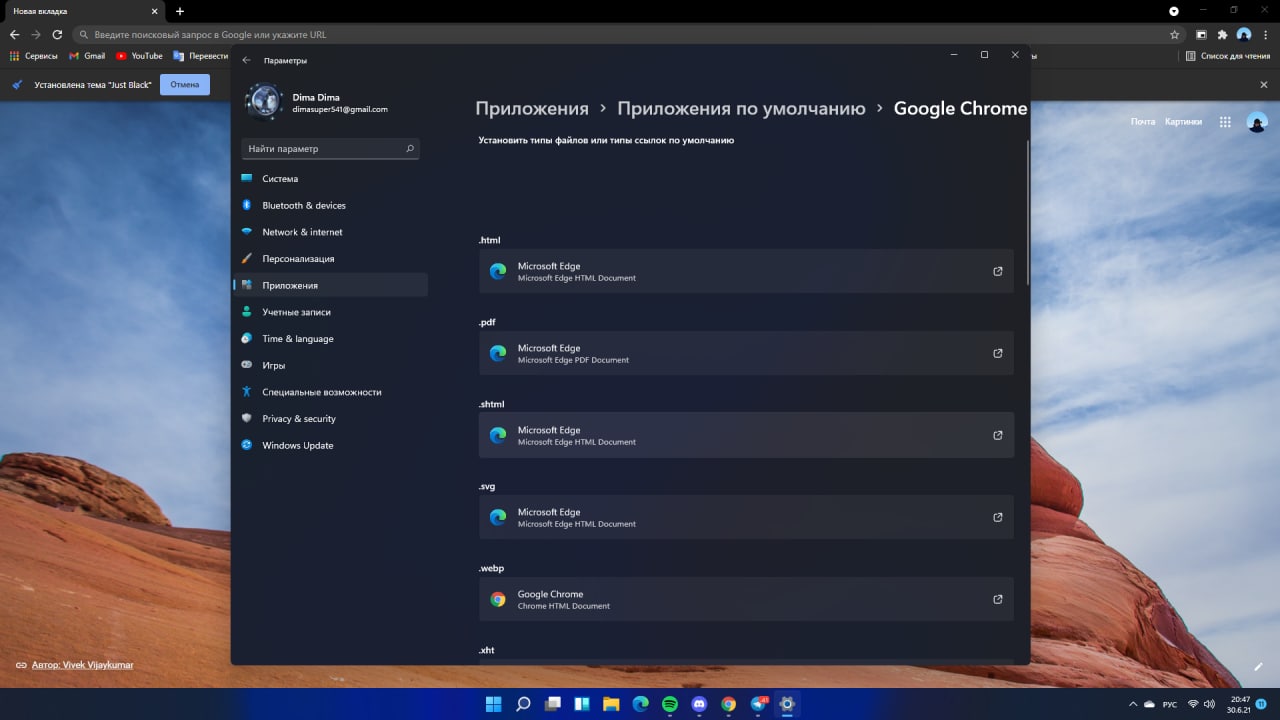Open Windows Update settings

pos(330,445)
